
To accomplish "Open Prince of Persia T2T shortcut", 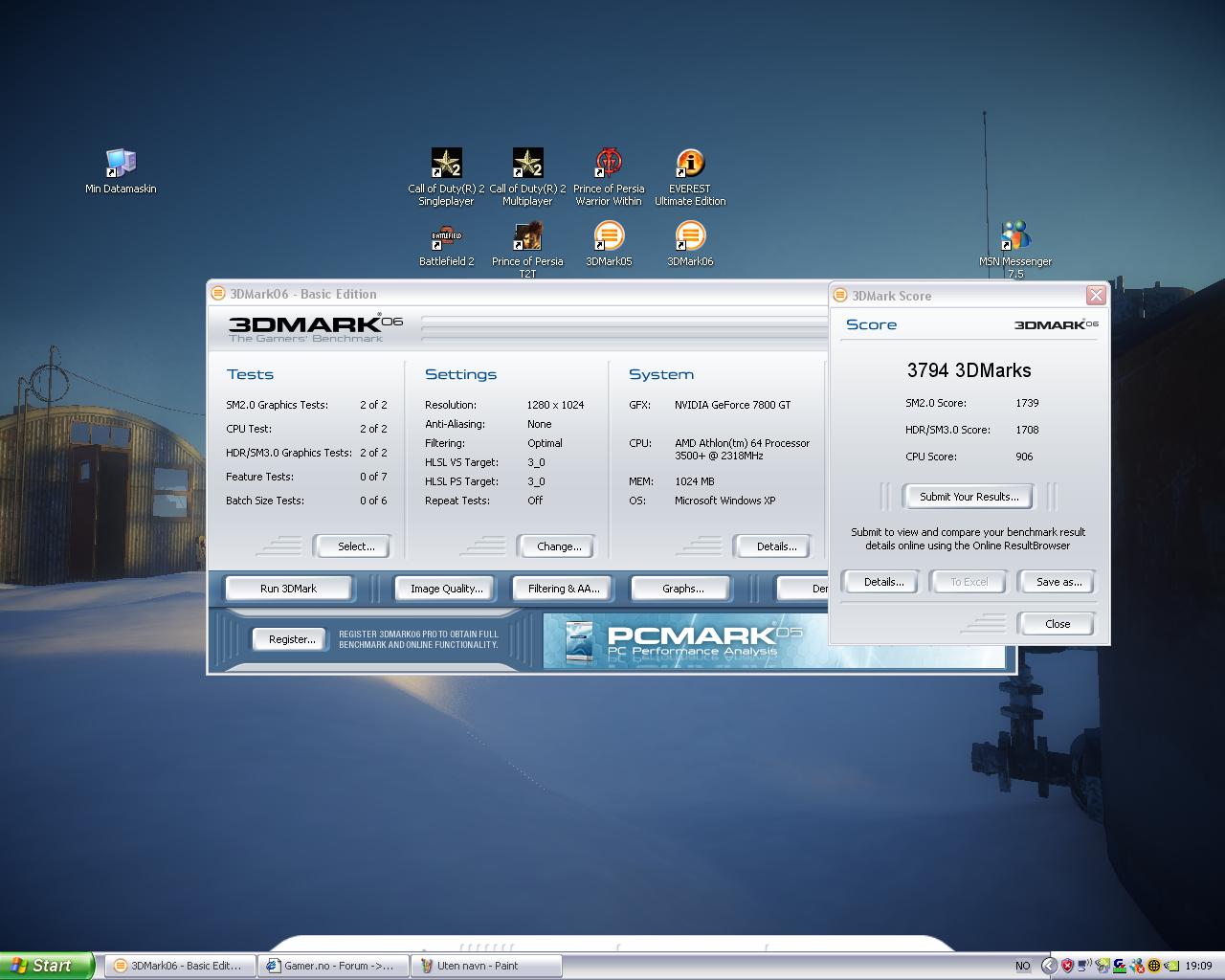I will click(x=527, y=249).
